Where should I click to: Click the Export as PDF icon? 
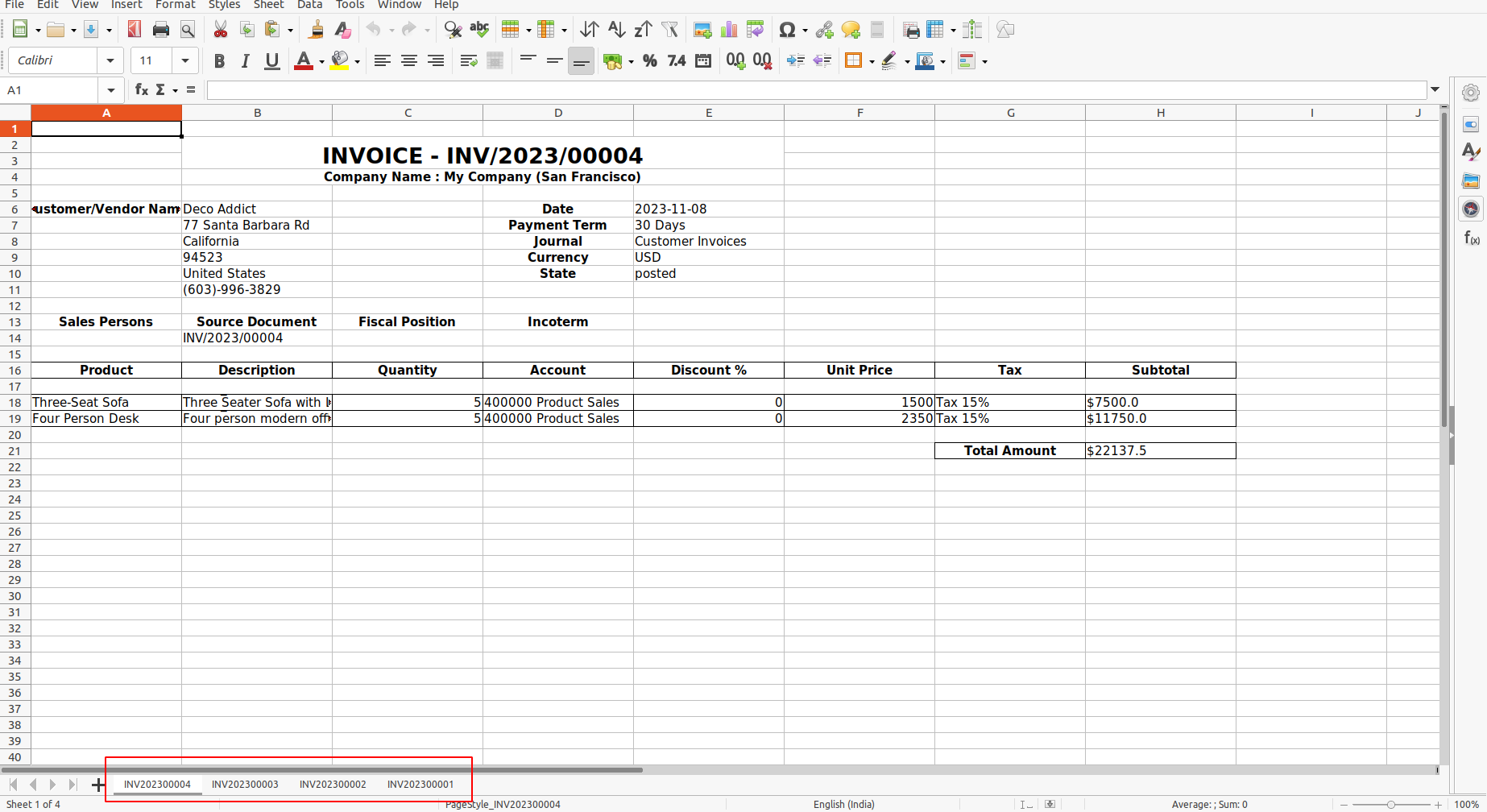pyautogui.click(x=135, y=30)
